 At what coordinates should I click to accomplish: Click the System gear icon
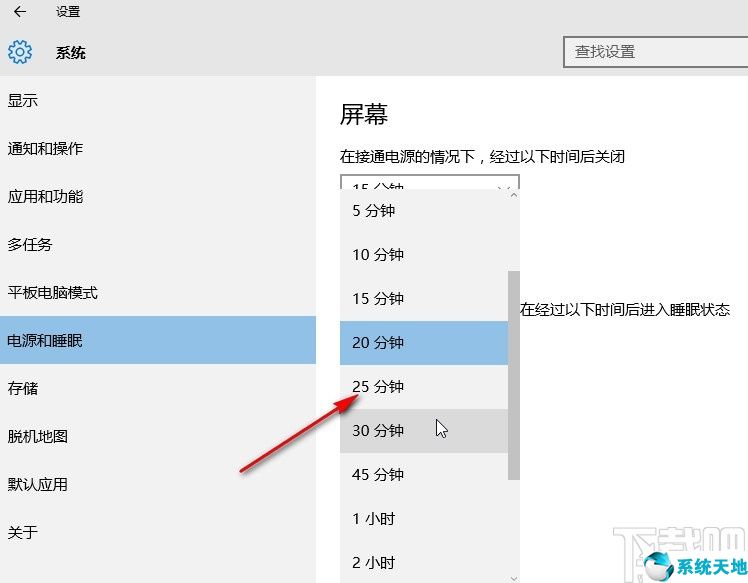(x=20, y=52)
